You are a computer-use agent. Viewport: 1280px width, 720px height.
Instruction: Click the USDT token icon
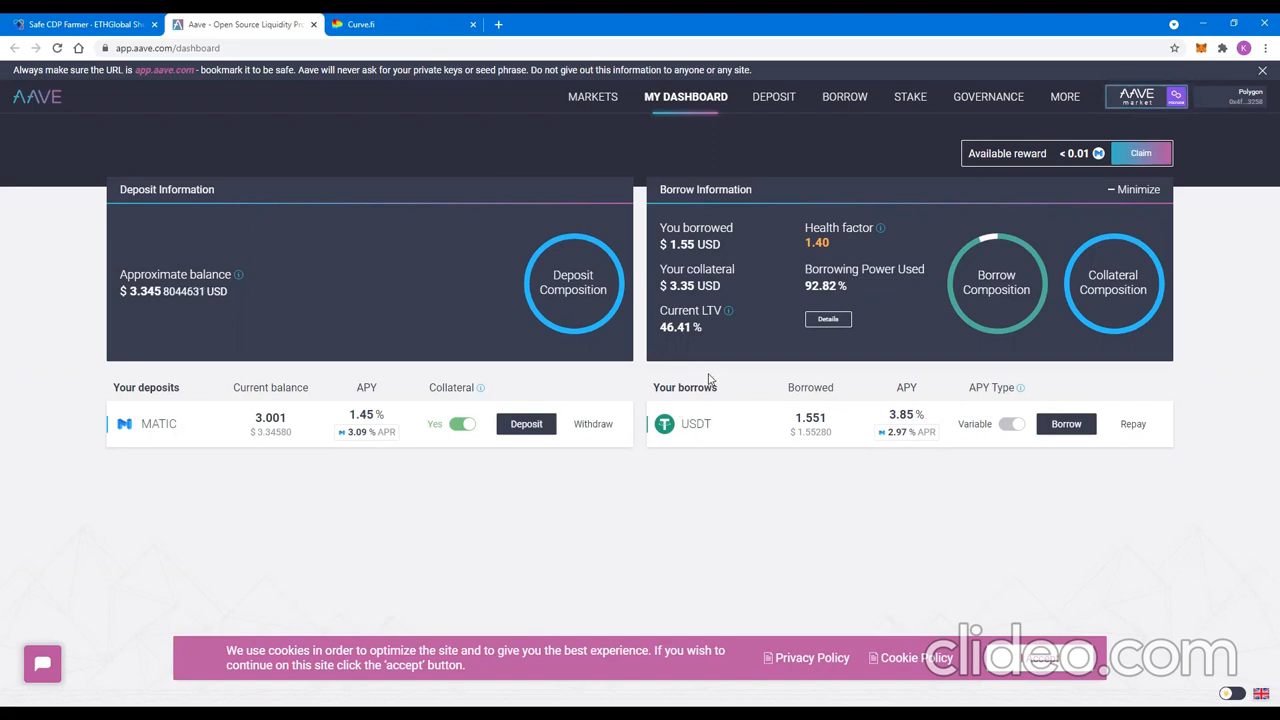[664, 424]
